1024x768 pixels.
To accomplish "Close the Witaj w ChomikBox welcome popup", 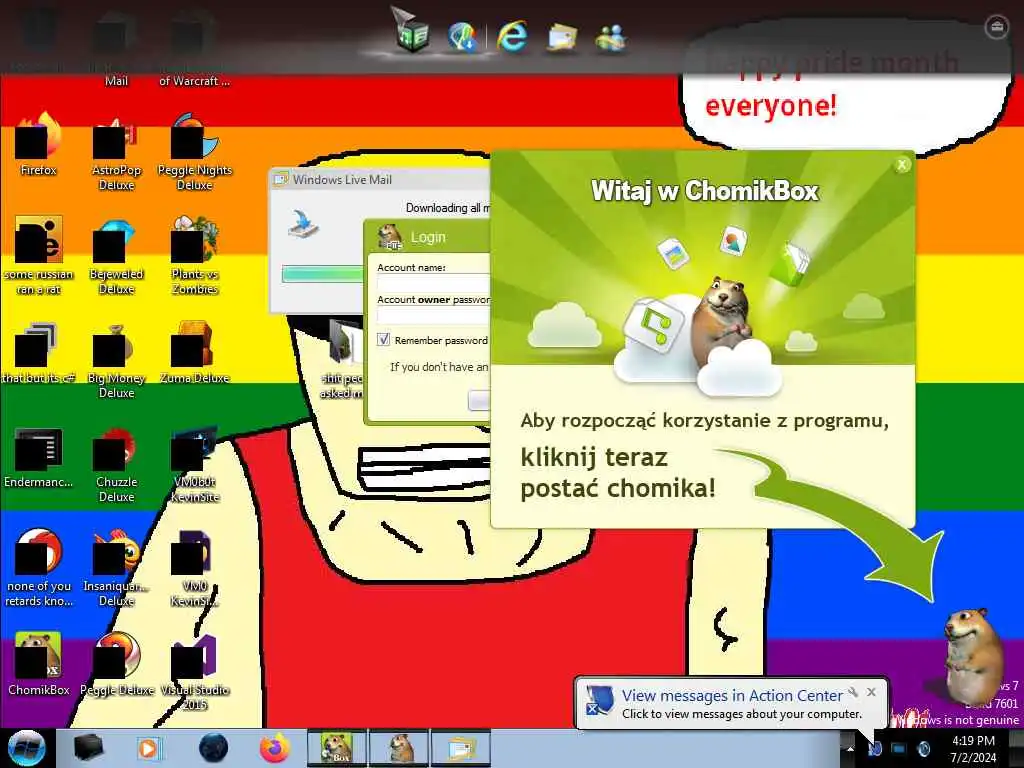I will [x=902, y=165].
